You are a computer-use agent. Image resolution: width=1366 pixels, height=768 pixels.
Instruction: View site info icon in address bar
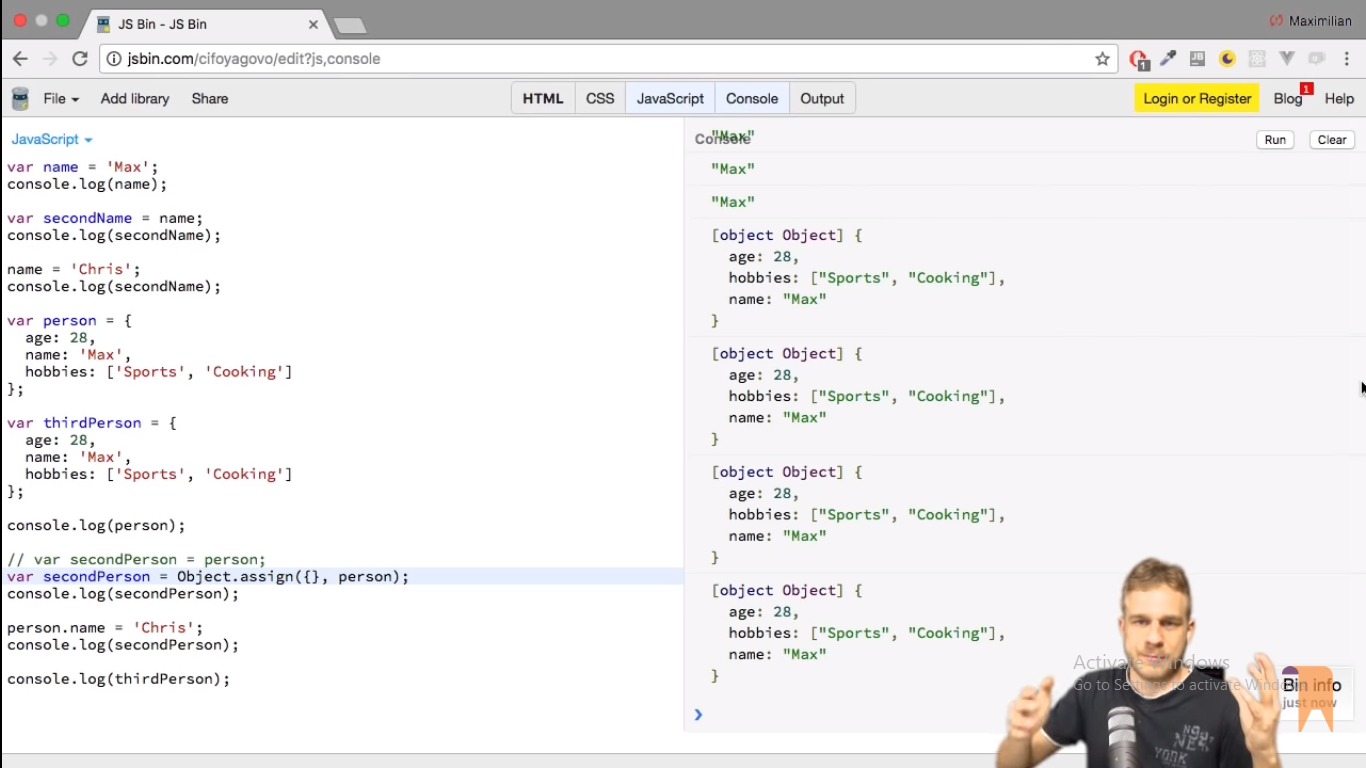tap(114, 59)
